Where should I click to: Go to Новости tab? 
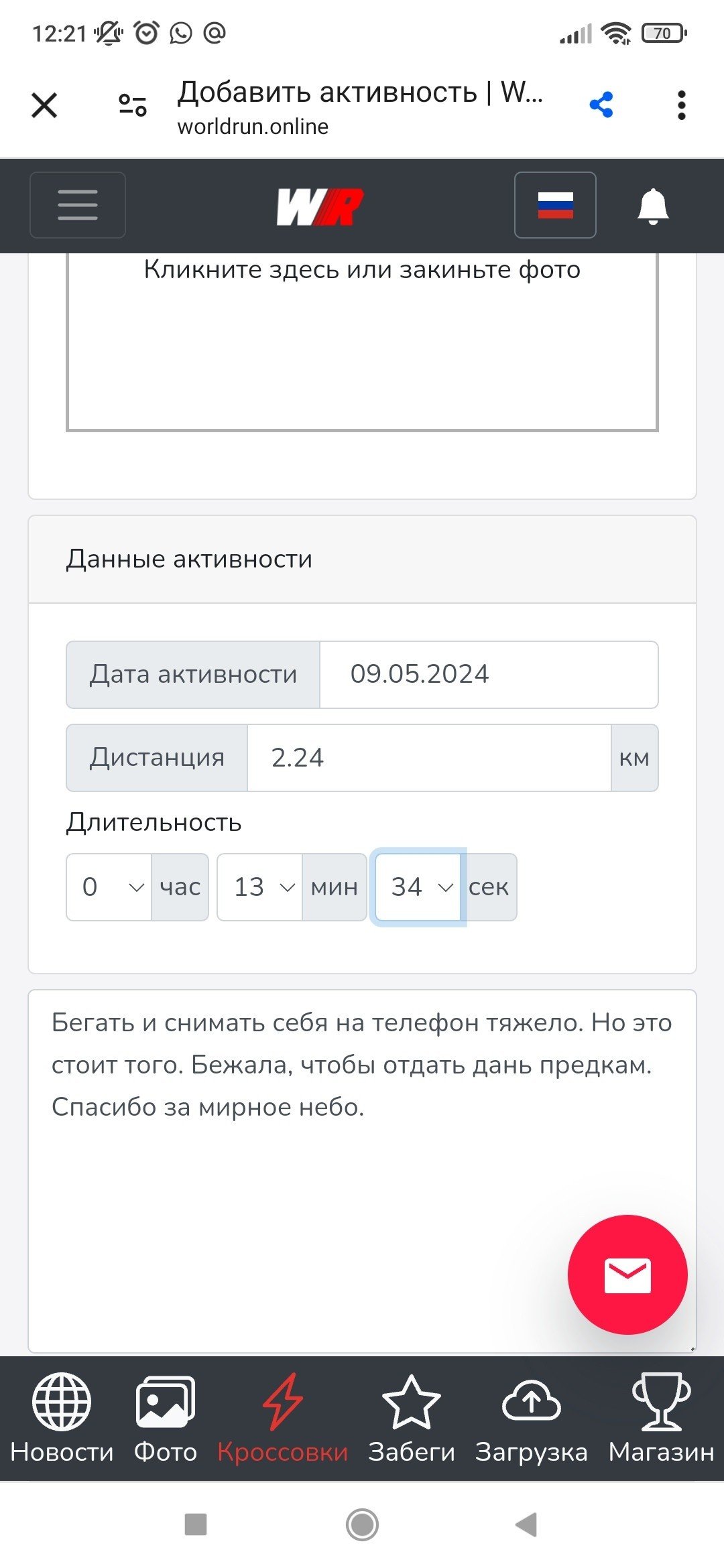point(62,1419)
